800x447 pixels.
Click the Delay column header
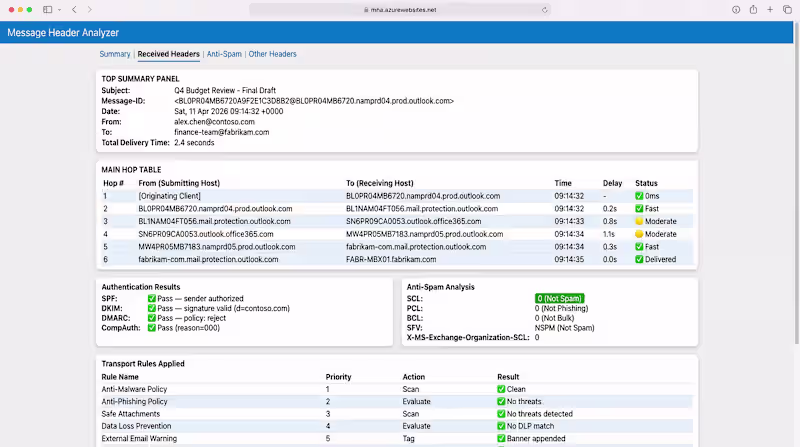point(612,183)
